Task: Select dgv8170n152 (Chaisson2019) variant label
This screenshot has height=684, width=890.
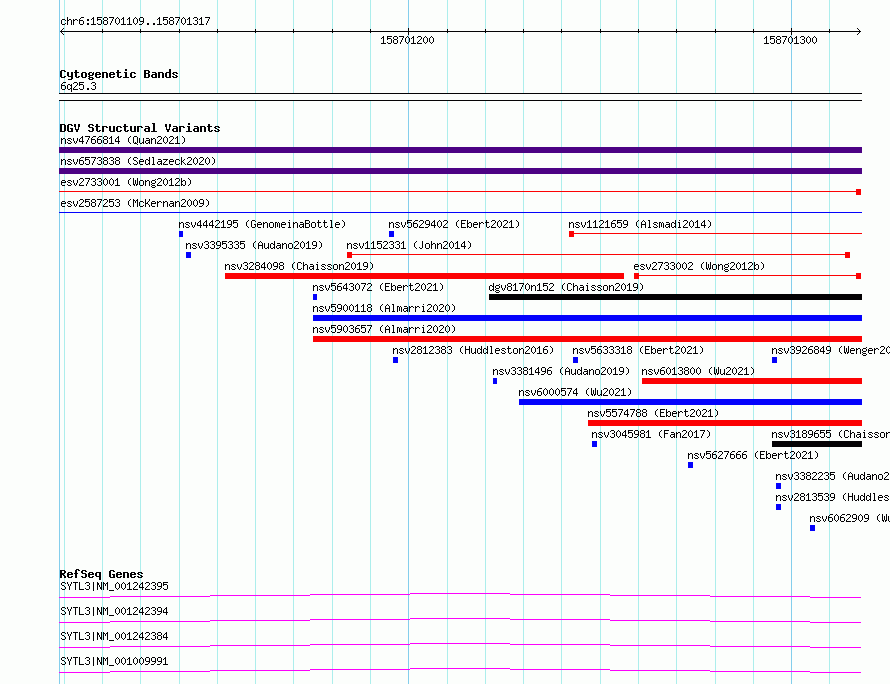Action: 566,287
